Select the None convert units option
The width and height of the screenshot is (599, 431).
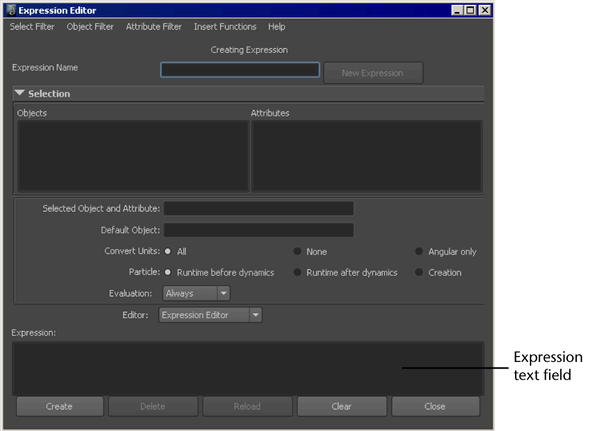(x=297, y=251)
